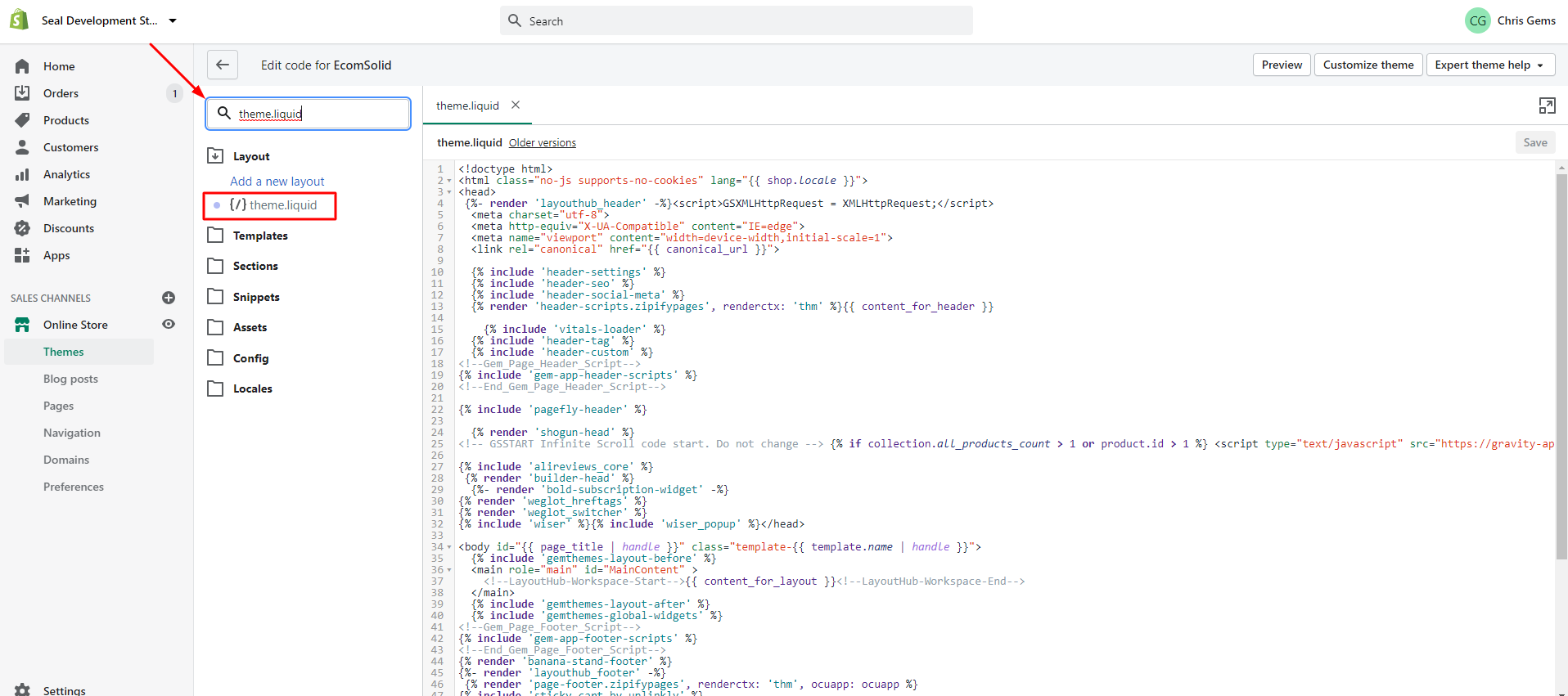This screenshot has height=696, width=1568.
Task: Click the Preview button
Action: tap(1282, 65)
